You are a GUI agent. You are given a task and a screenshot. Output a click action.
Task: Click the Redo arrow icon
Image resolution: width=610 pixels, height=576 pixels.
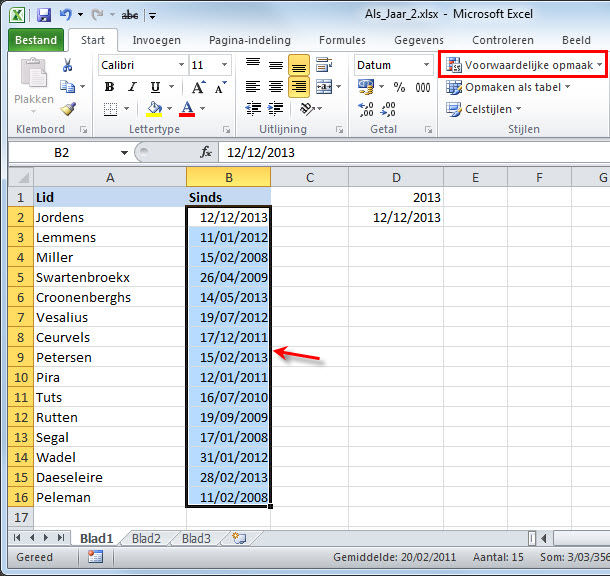(97, 15)
